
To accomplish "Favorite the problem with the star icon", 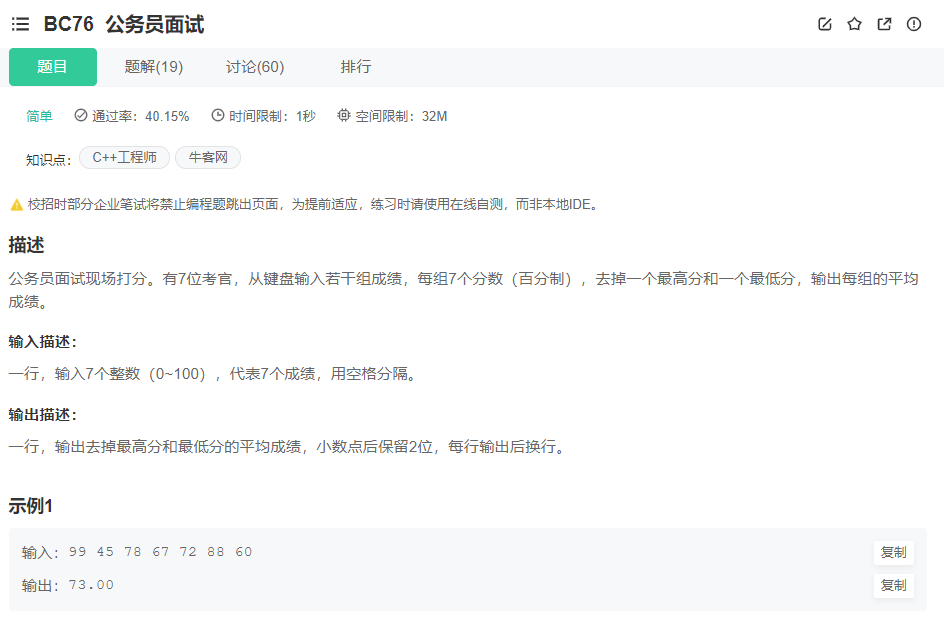I will click(854, 24).
